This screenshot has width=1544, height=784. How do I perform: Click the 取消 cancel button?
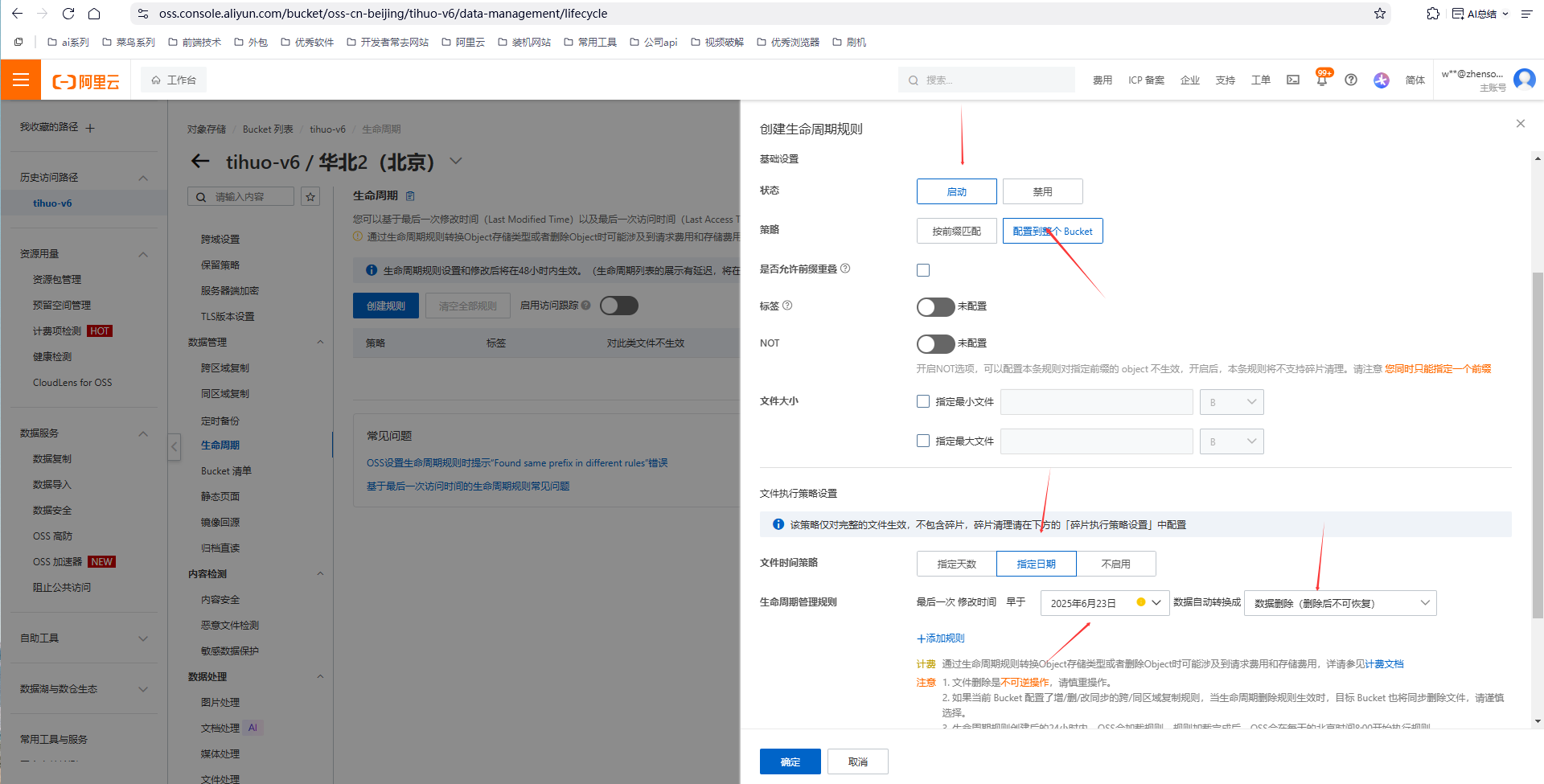pos(857,761)
